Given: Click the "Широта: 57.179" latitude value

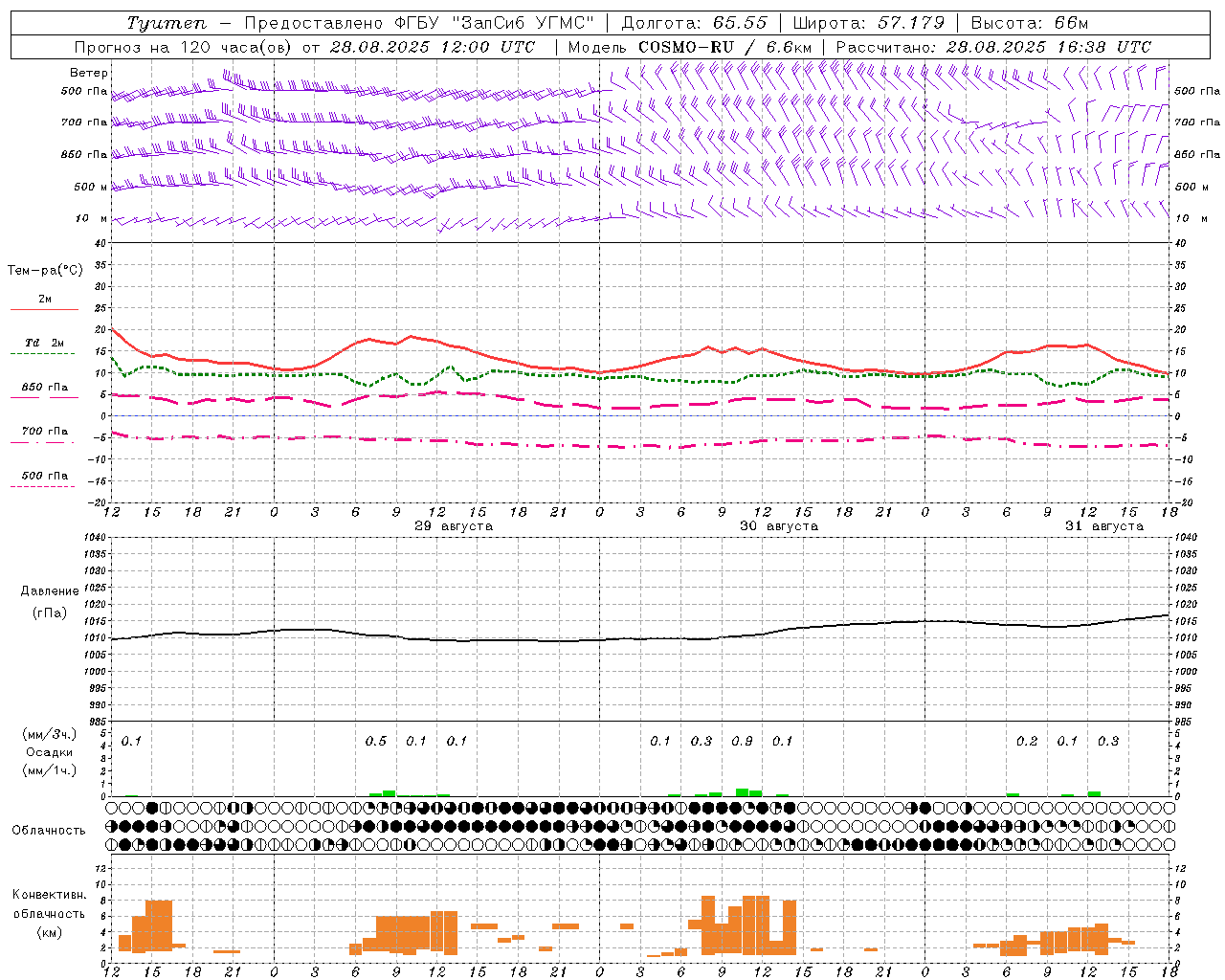Looking at the screenshot, I should [869, 23].
